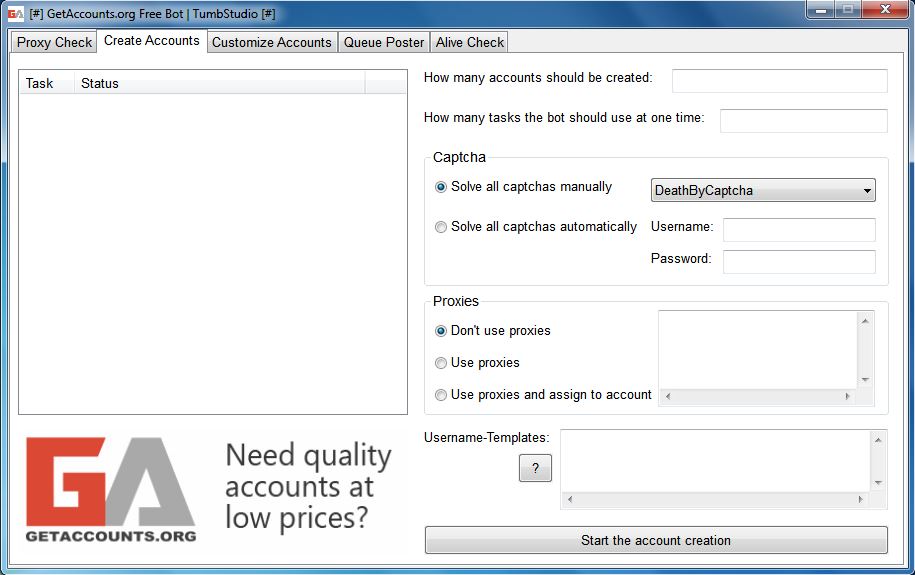This screenshot has height=575, width=915.
Task: Click proxies box scroll down arrow
Action: coord(865,380)
